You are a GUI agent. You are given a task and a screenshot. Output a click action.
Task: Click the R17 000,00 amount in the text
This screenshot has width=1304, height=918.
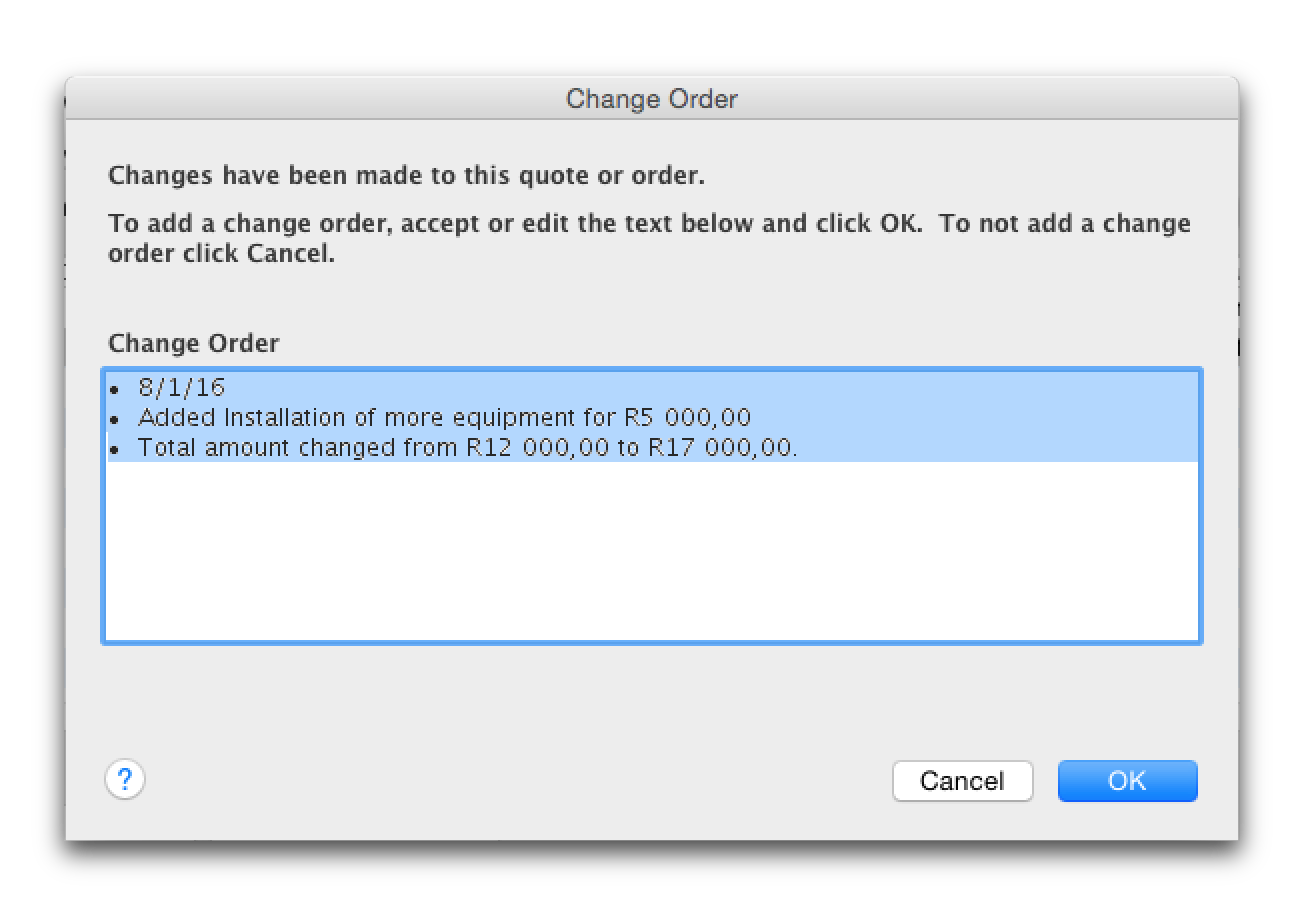[x=720, y=447]
